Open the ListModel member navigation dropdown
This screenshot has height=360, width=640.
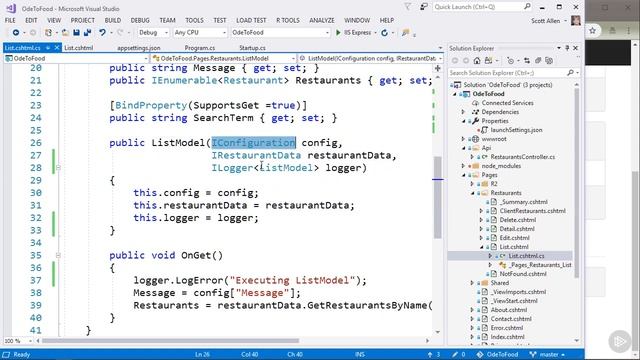click(371, 59)
